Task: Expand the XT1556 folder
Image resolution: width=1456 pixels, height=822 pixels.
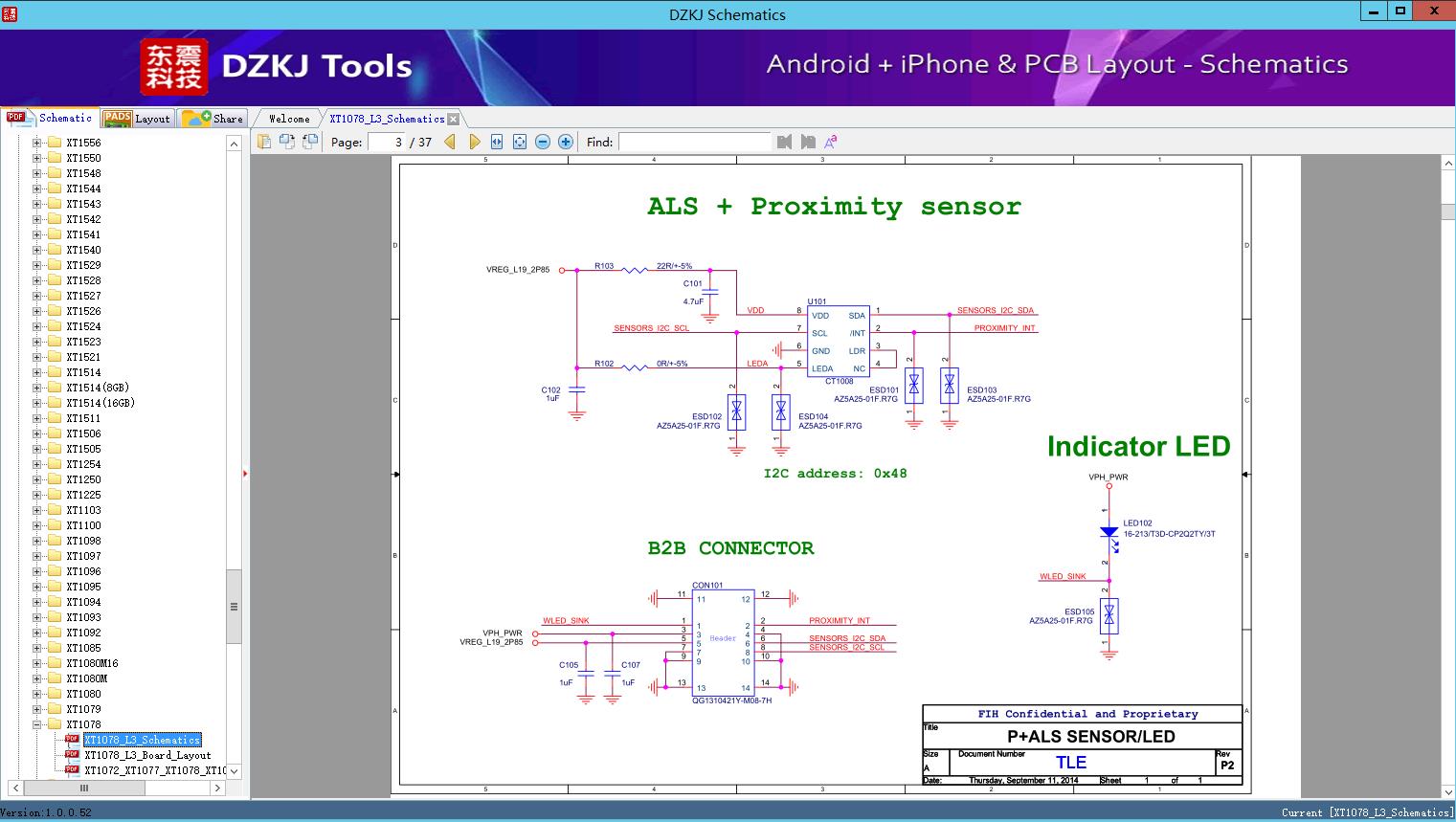Action: 37,143
